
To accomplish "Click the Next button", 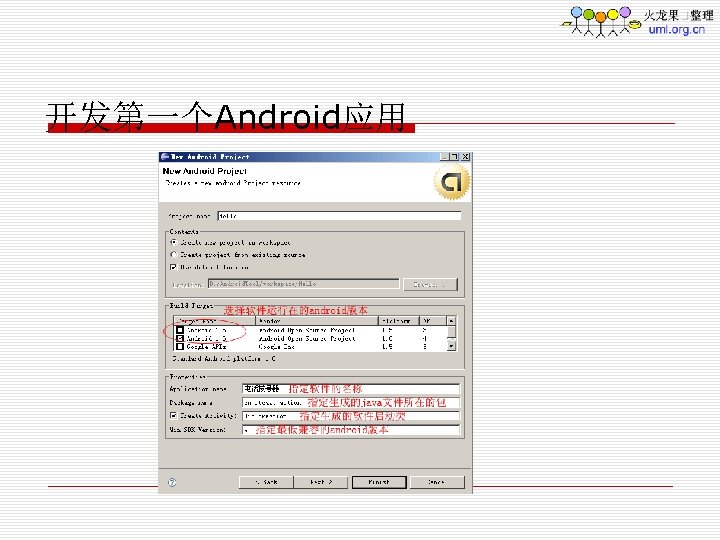I will click(x=321, y=482).
